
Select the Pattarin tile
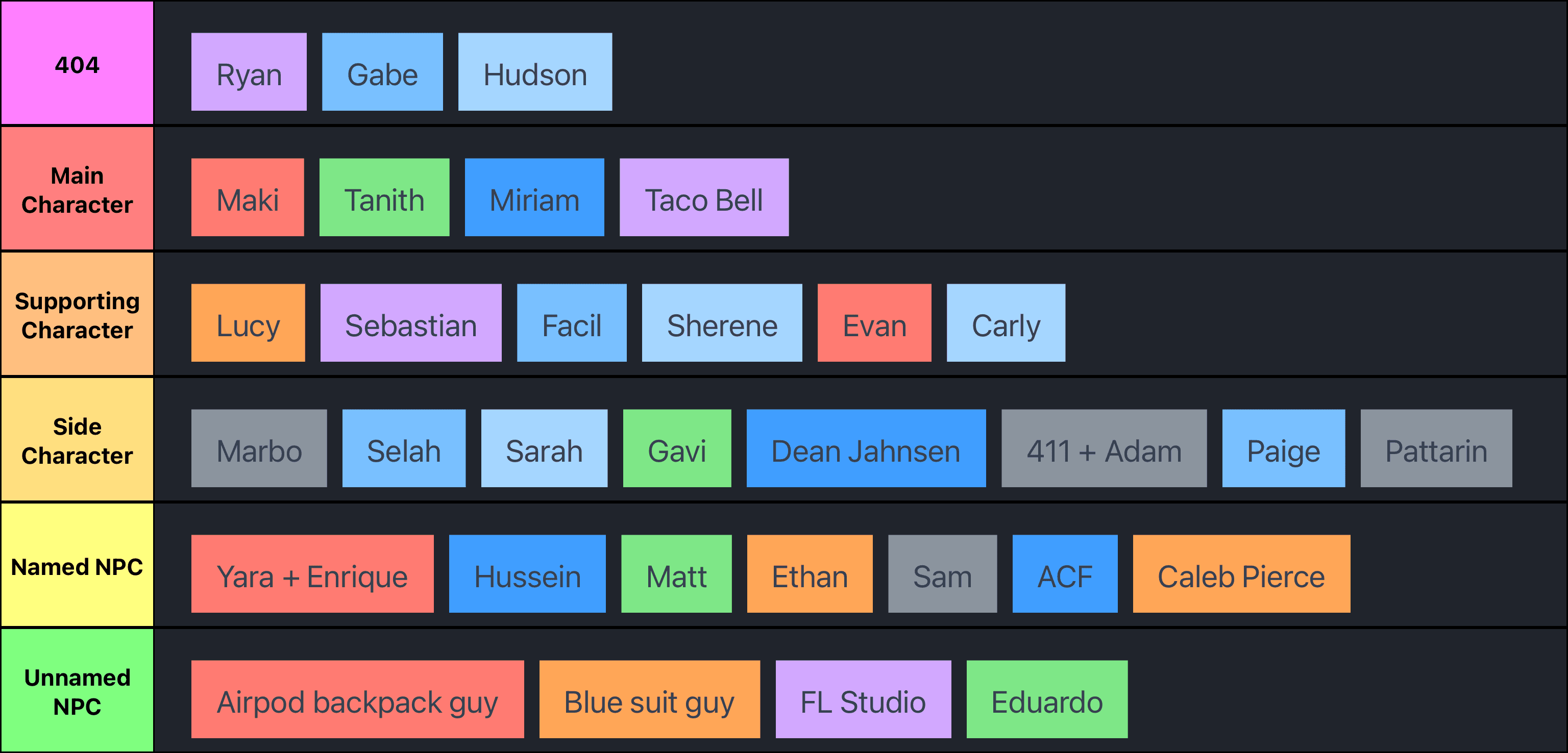(x=1435, y=448)
